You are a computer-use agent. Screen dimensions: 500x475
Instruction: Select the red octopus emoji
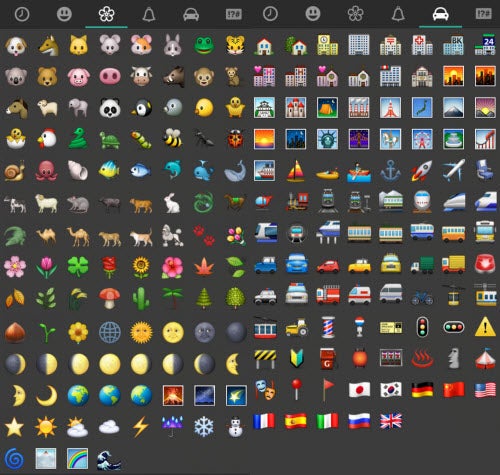tap(46, 171)
